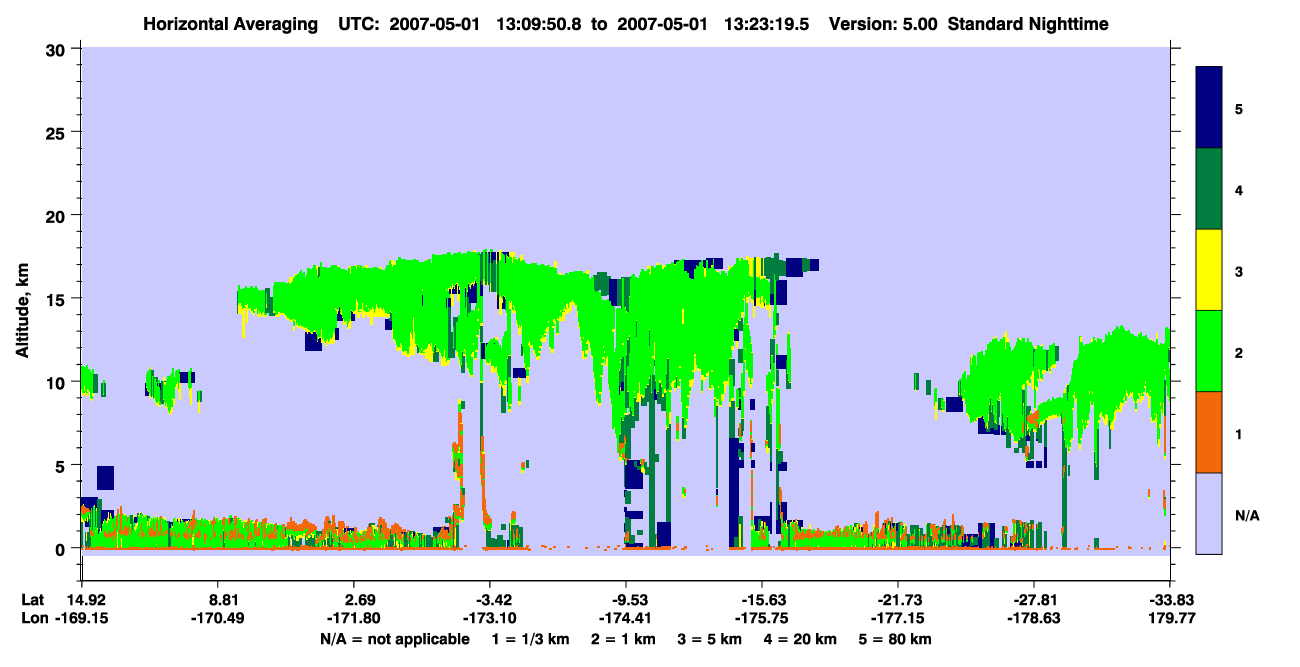Click the y-axis tick label 5
Image resolution: width=1300 pixels, height=667 pixels.
[63, 466]
